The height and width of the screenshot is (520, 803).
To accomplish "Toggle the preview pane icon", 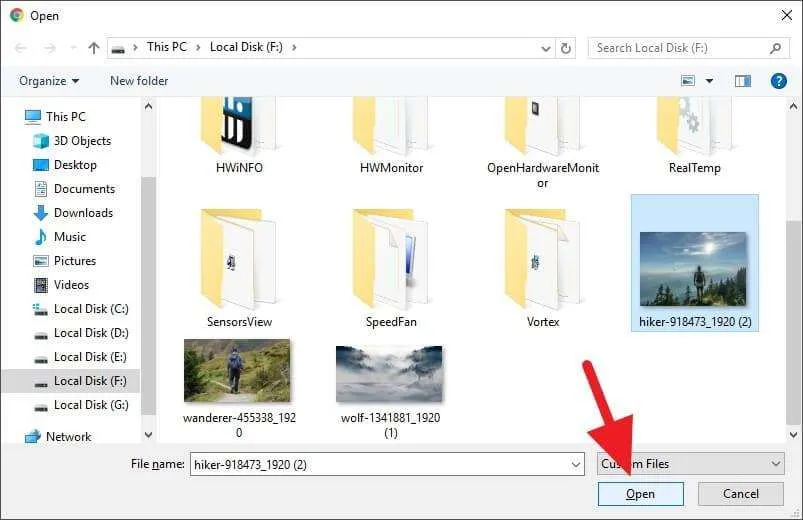I will point(743,81).
